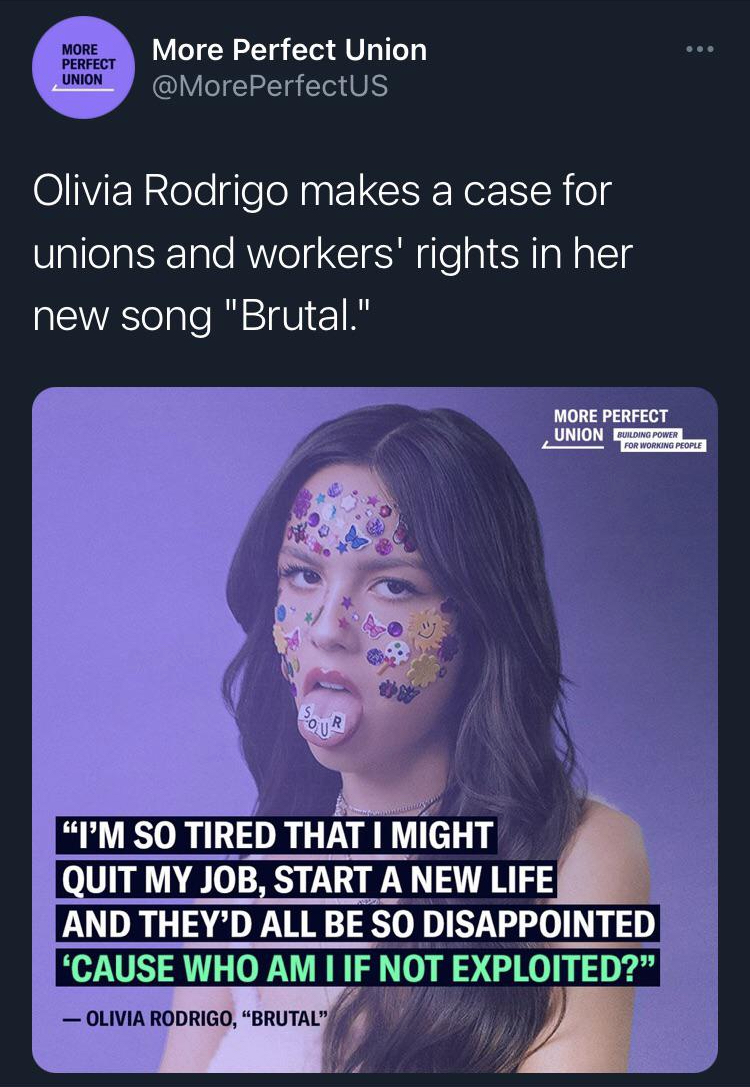Viewport: 750px width, 1087px height.
Task: Click the "— Olivia Rodrigo, Brutal" attribution caption
Action: (192, 1020)
